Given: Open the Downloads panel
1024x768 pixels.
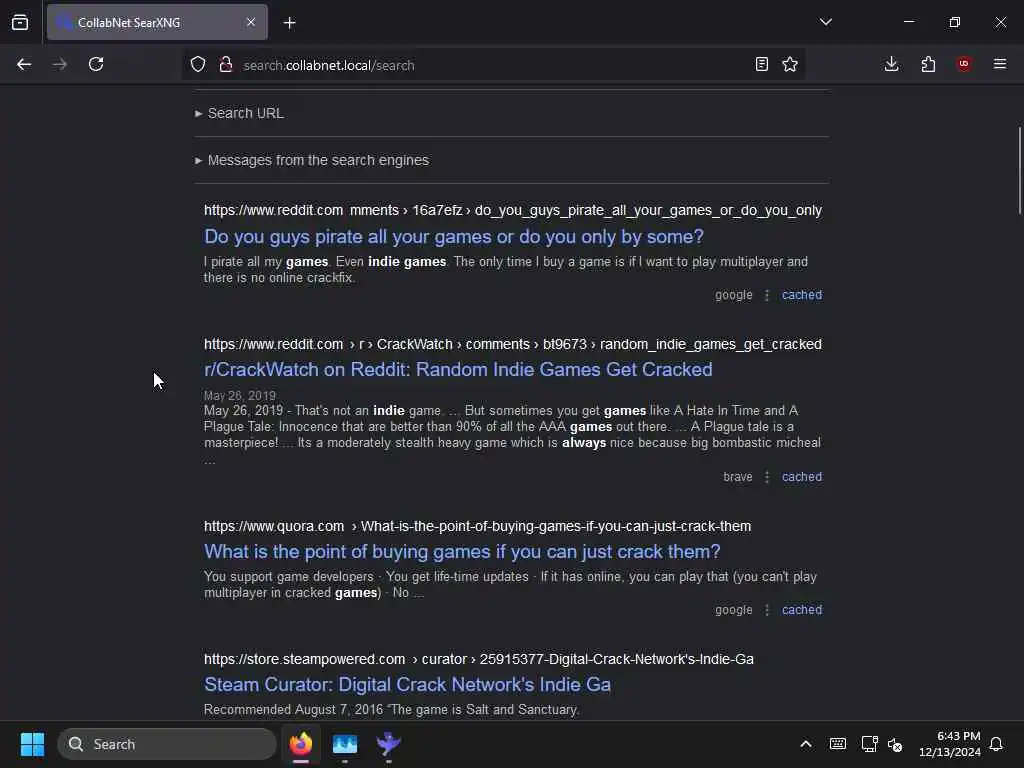Looking at the screenshot, I should click(891, 64).
